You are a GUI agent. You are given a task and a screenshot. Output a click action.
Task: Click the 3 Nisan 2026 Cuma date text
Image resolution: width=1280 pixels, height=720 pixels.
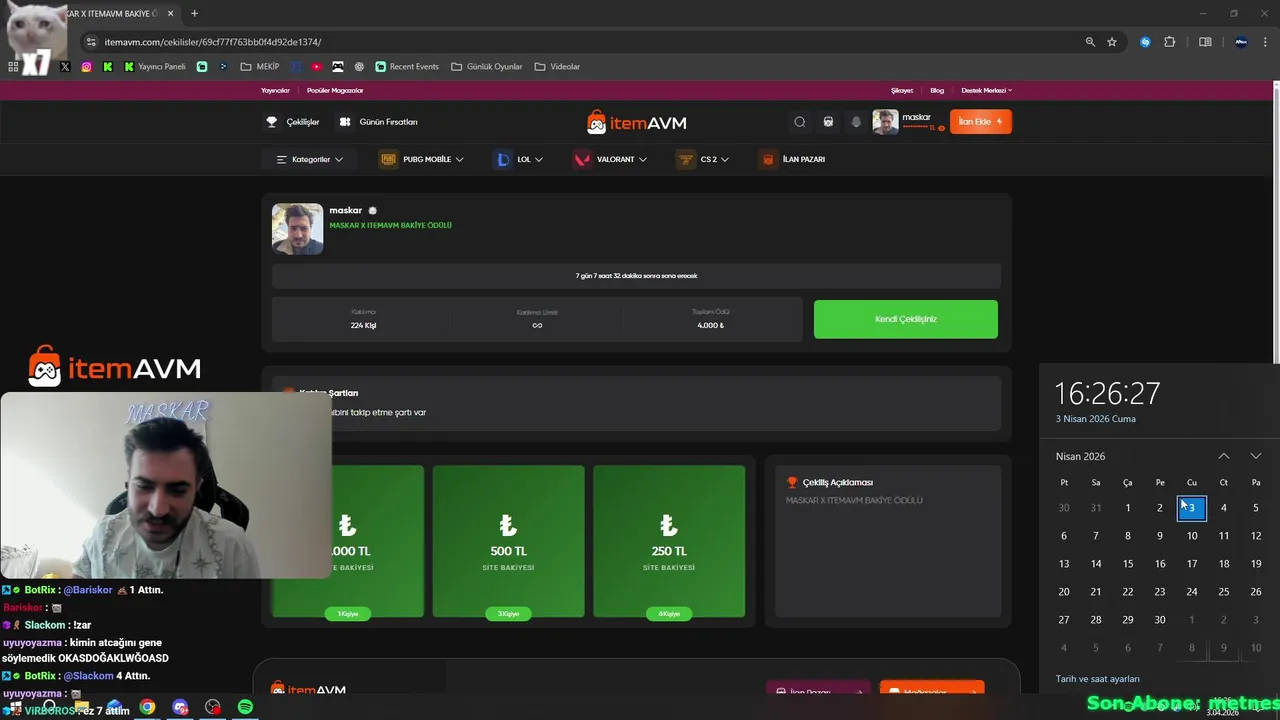[x=1096, y=419]
